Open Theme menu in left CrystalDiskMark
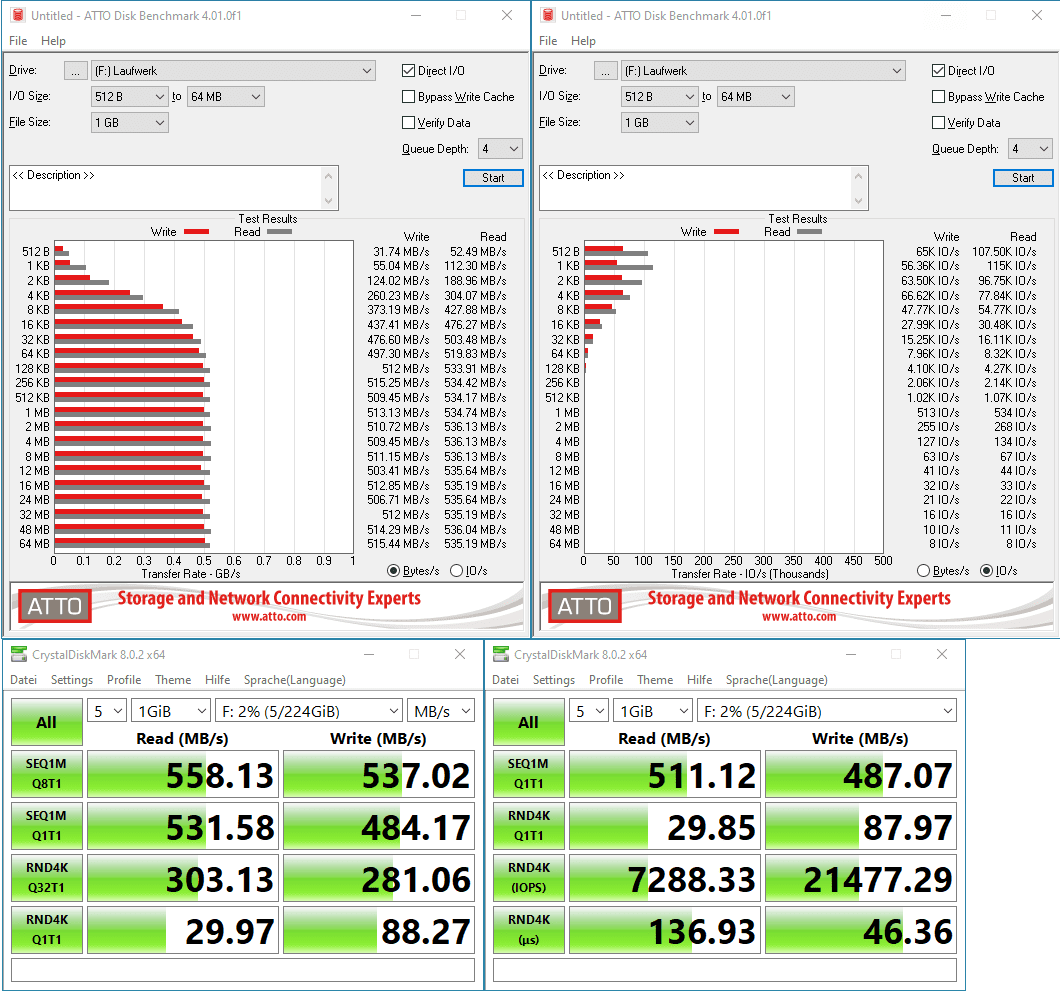This screenshot has width=1060, height=991. click(173, 679)
